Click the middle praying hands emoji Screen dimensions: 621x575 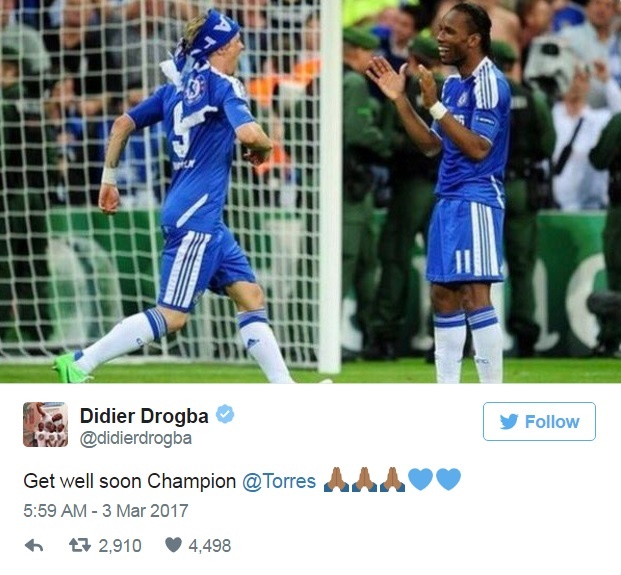pyautogui.click(x=364, y=480)
